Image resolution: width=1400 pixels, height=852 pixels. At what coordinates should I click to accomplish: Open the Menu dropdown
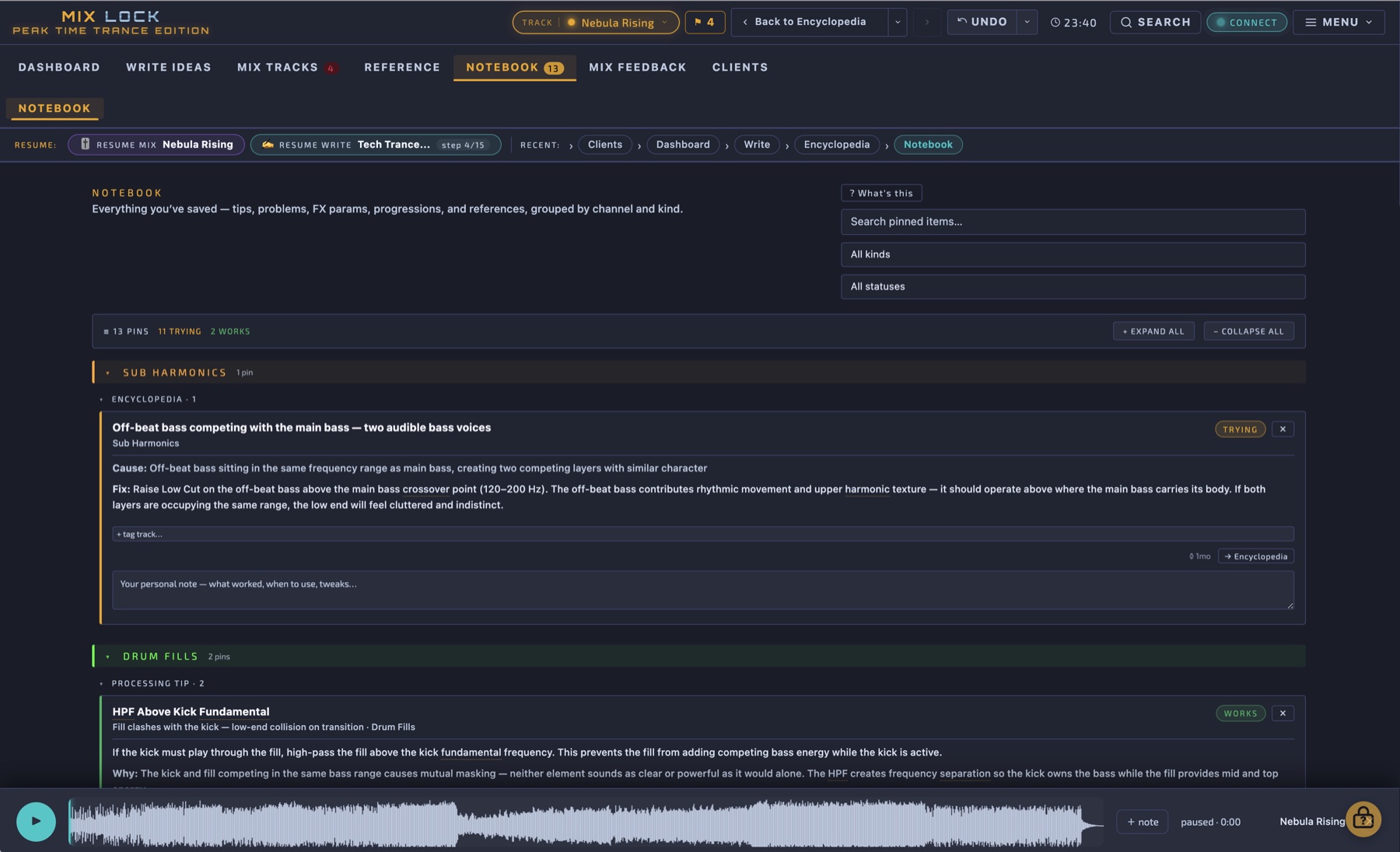pos(1339,23)
